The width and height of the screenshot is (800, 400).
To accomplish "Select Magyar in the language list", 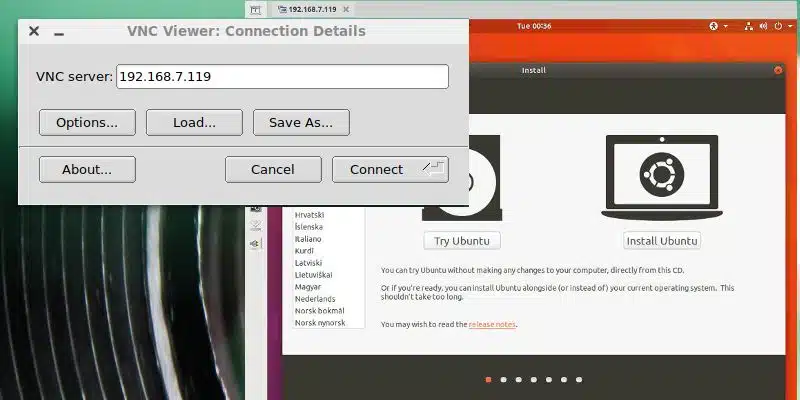I will [308, 287].
